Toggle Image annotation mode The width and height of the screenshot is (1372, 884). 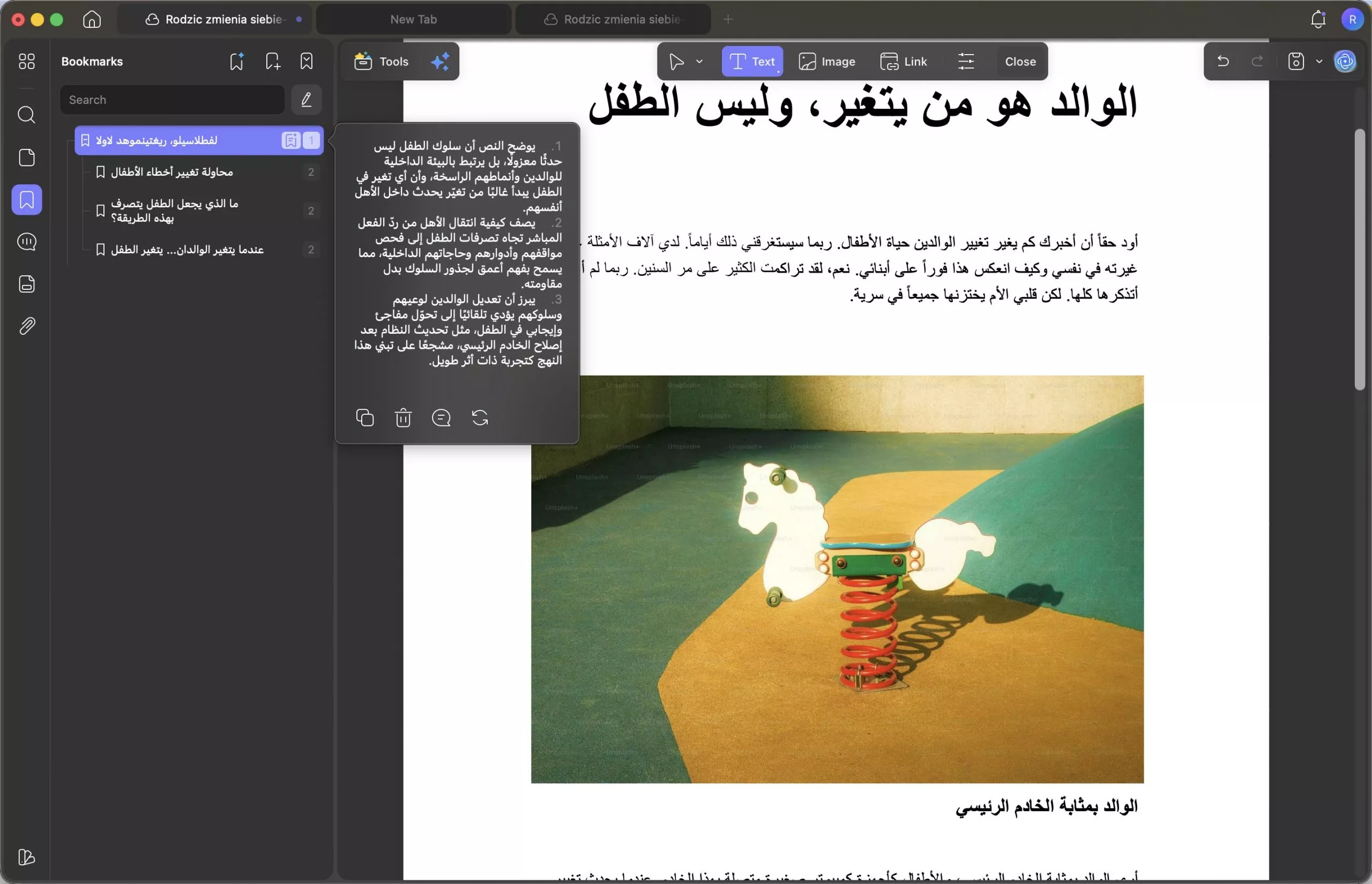pos(827,62)
